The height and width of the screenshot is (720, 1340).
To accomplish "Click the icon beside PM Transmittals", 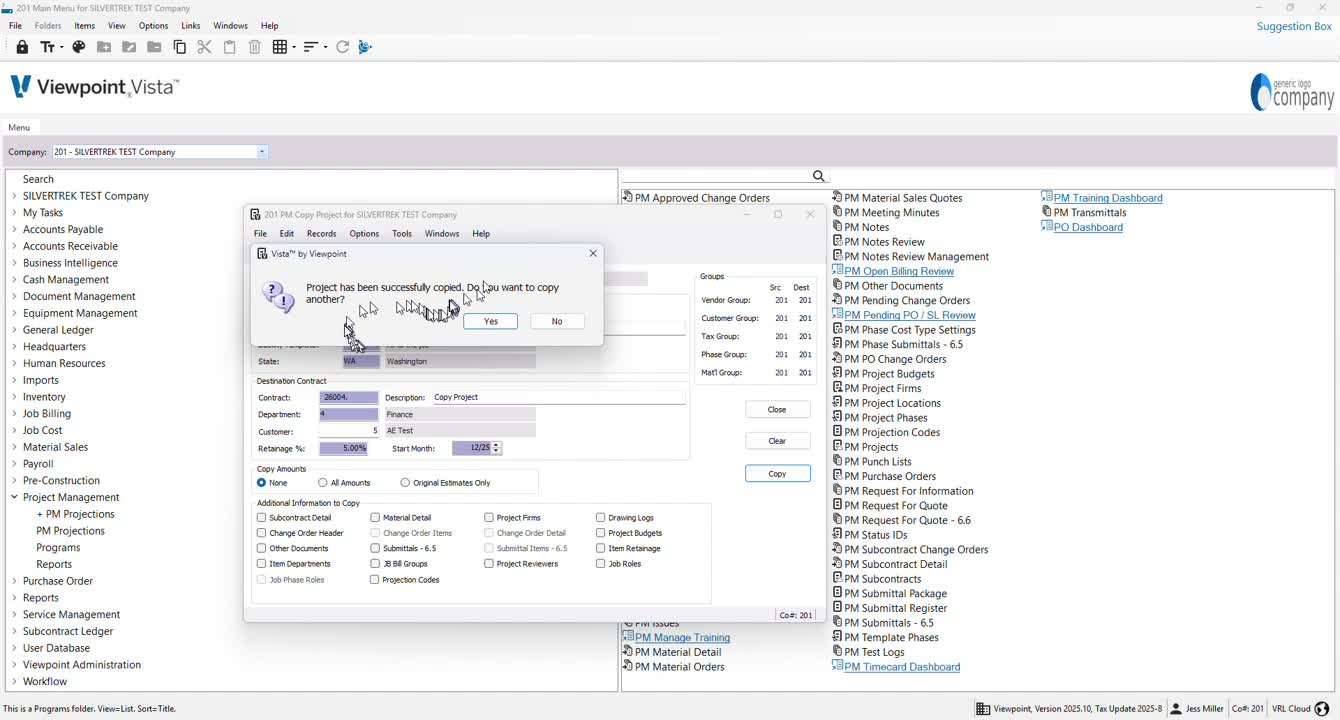I will point(1047,212).
